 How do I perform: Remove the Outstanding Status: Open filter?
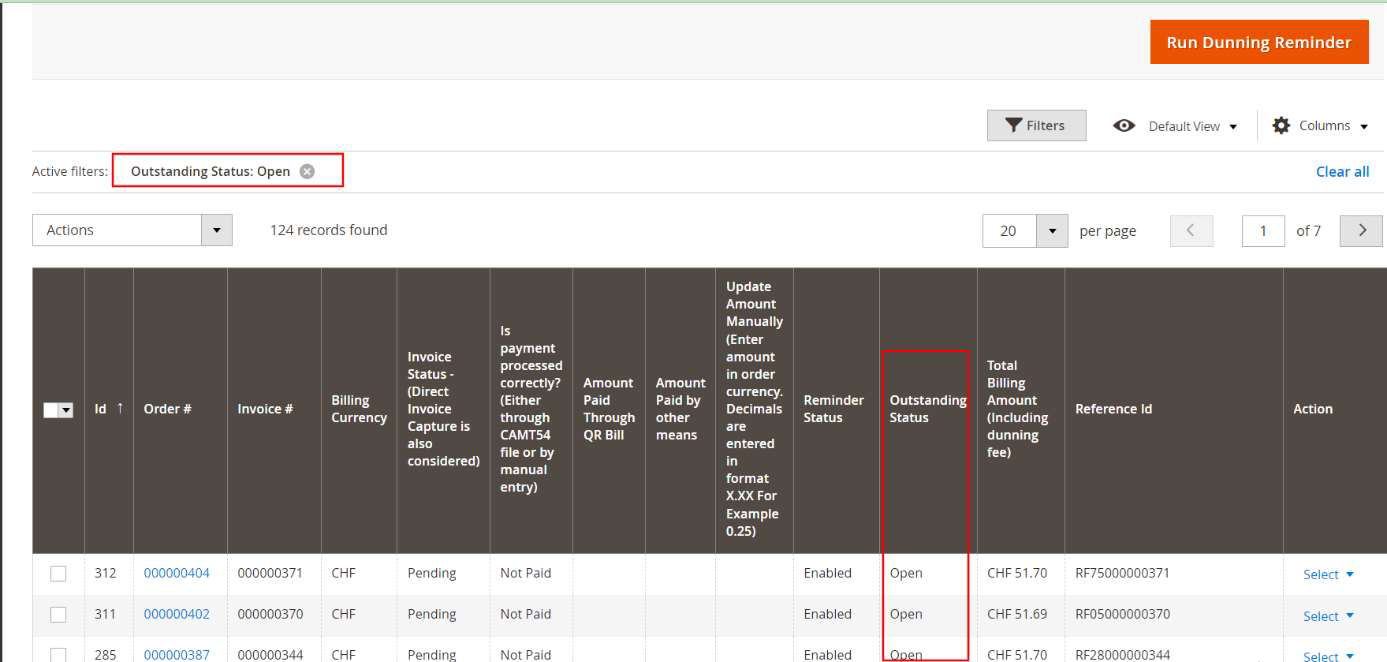click(307, 171)
